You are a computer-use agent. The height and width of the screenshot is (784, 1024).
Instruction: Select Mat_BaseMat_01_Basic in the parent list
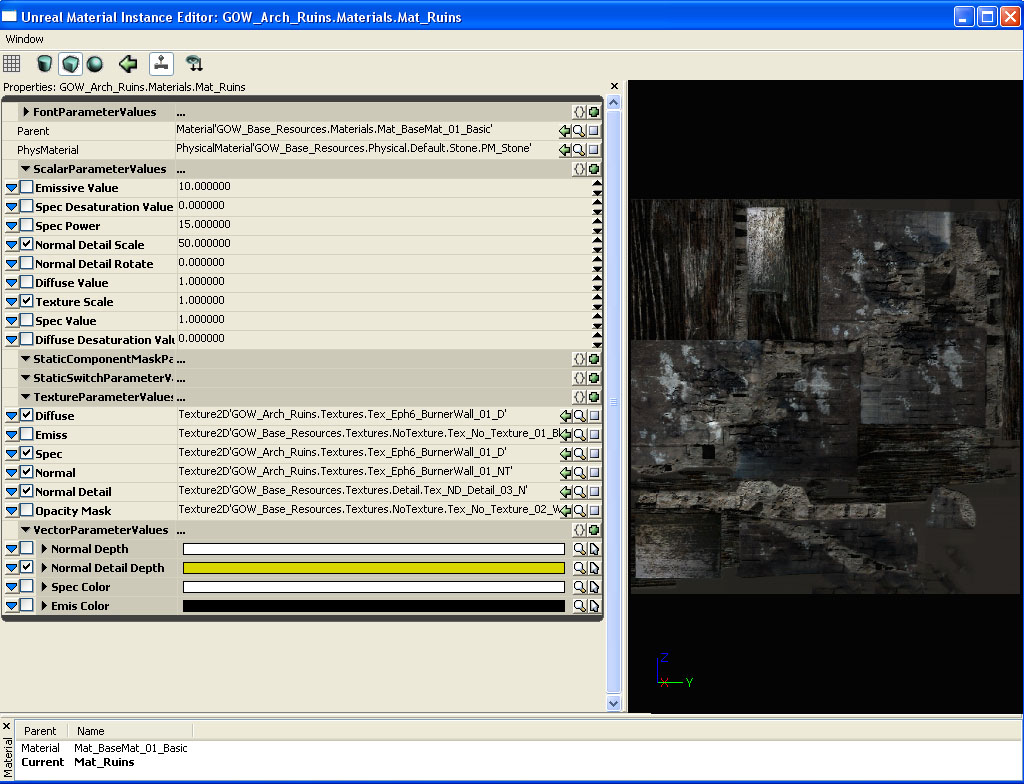[x=131, y=748]
